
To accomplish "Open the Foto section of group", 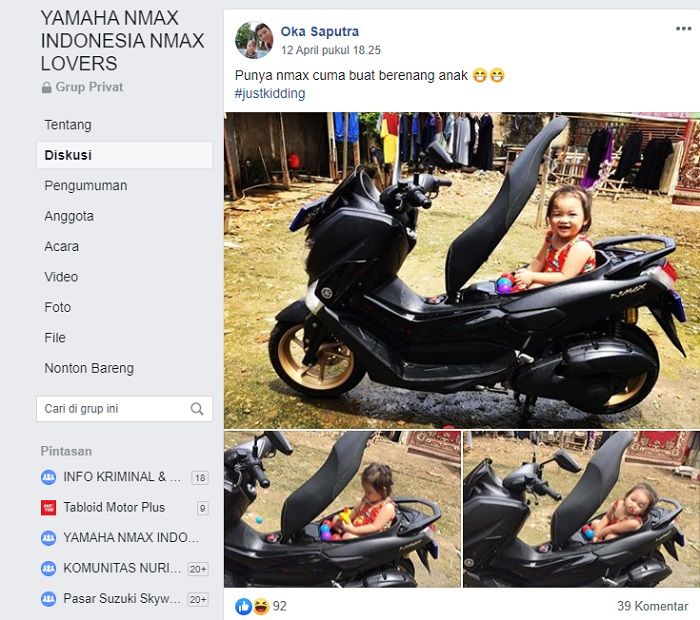I will [x=57, y=308].
